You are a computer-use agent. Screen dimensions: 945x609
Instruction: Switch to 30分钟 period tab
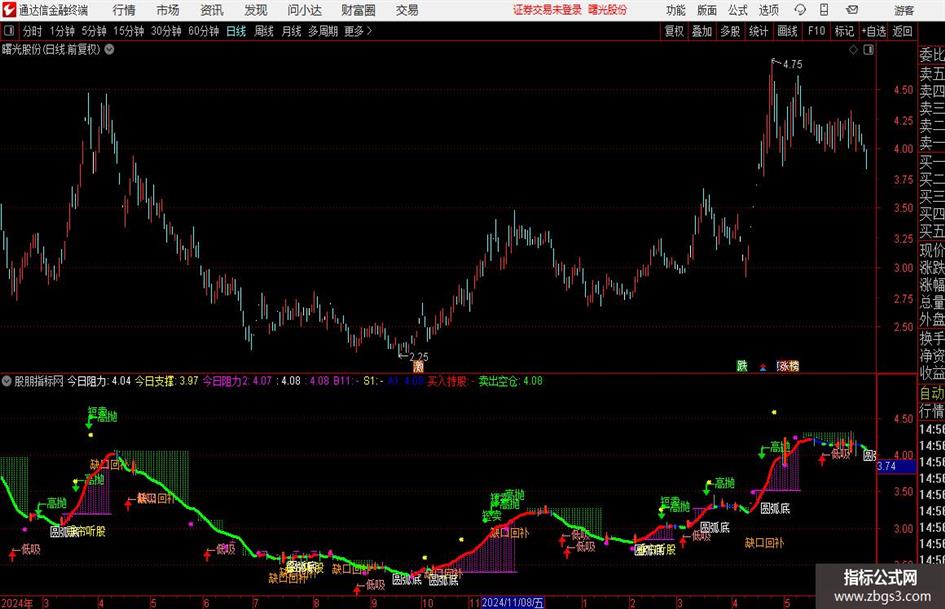click(x=166, y=31)
